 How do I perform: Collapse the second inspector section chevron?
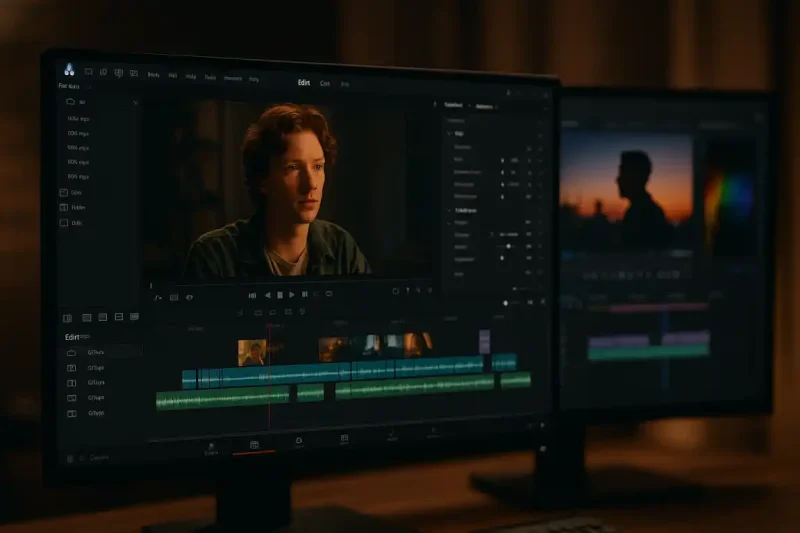449,211
